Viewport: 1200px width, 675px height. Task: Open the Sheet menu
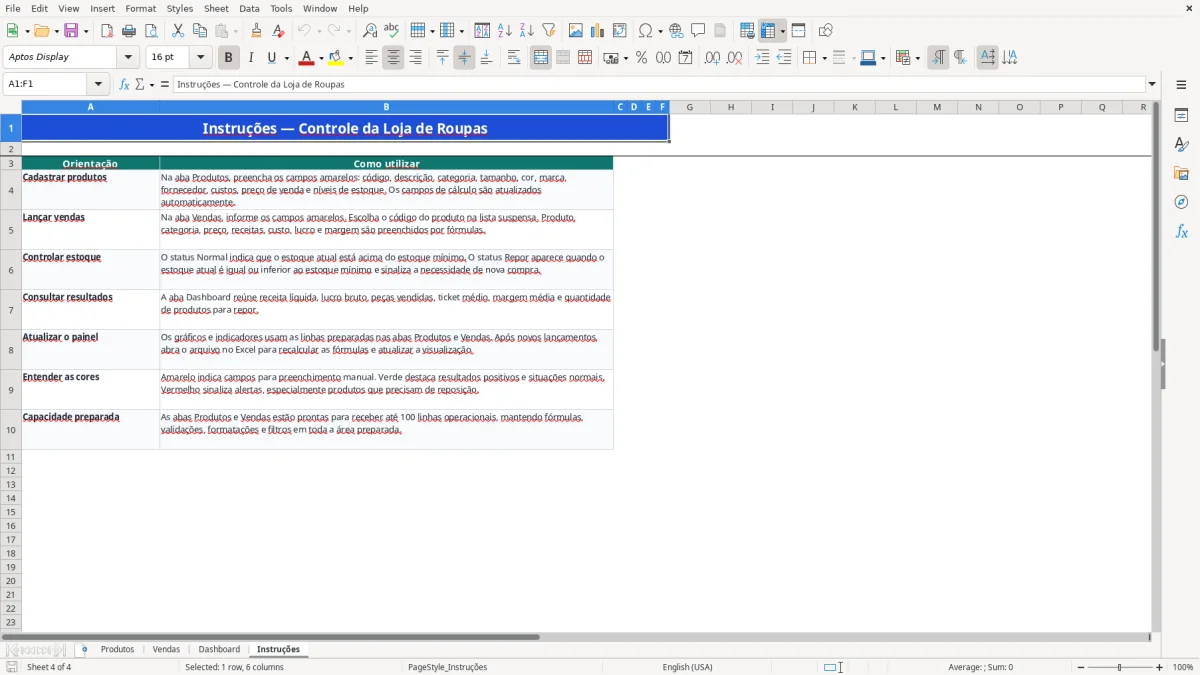[216, 8]
